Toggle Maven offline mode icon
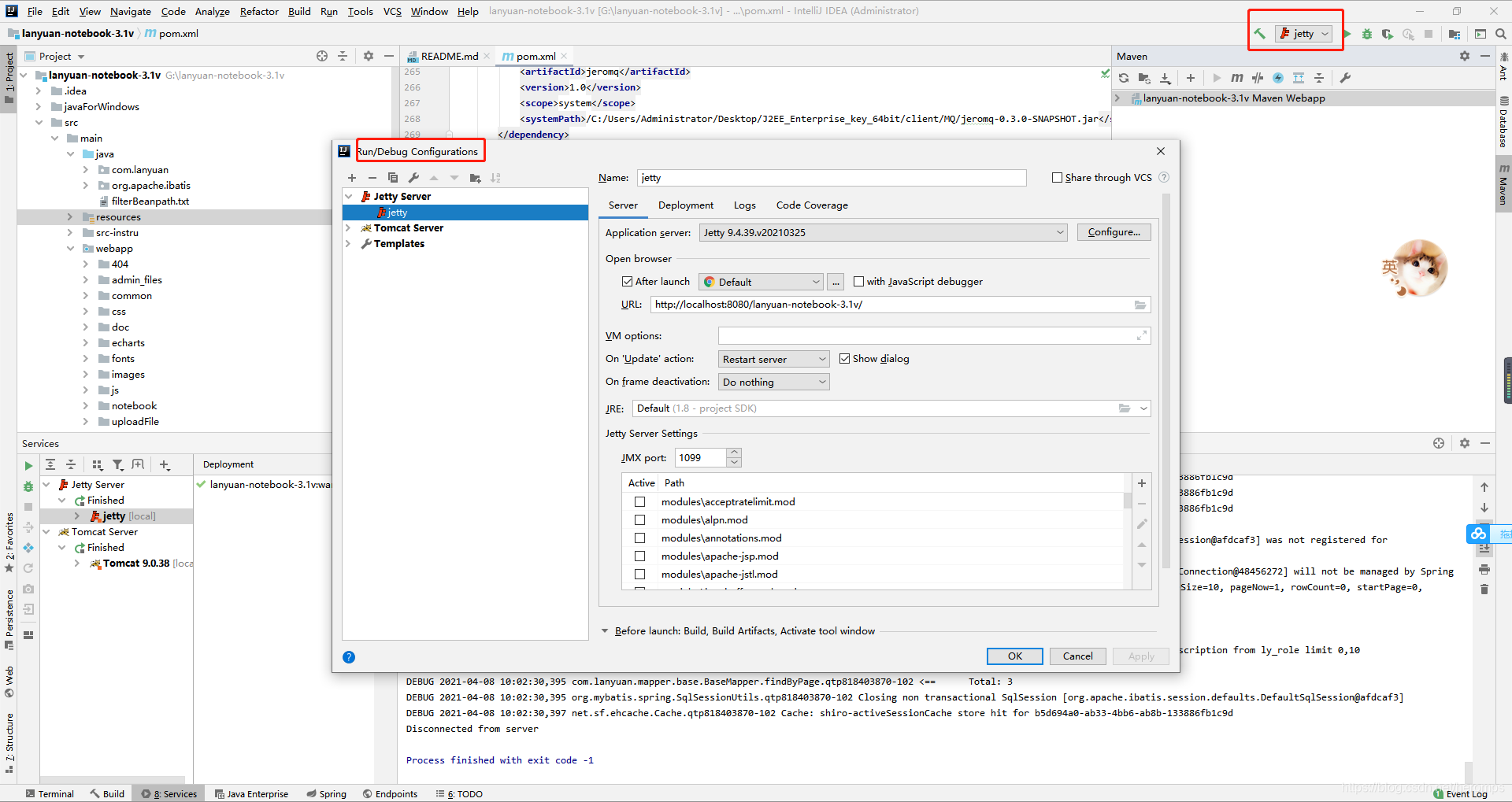Viewport: 1512px width, 802px height. point(1258,78)
